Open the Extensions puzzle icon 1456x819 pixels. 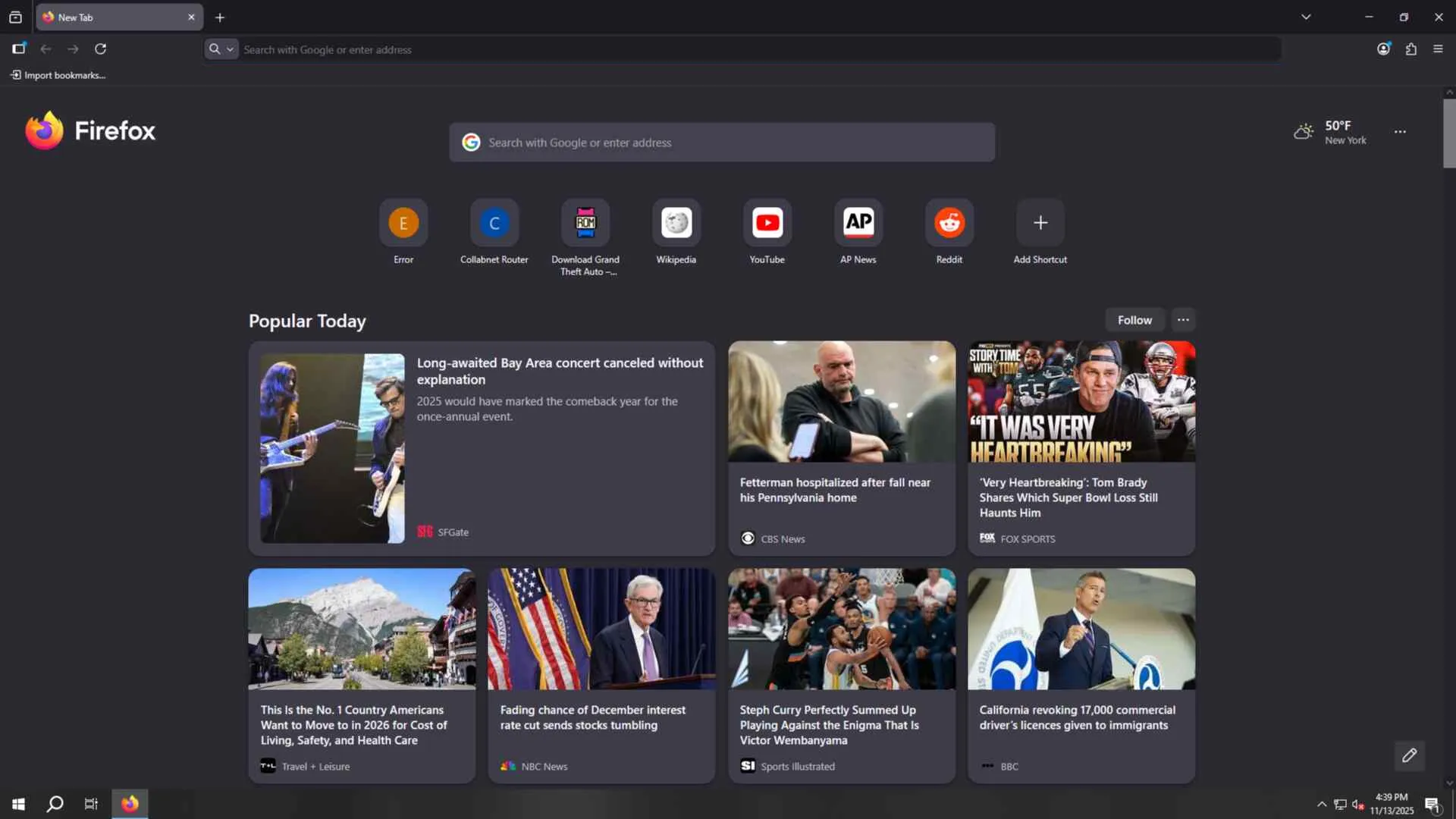coord(1410,49)
